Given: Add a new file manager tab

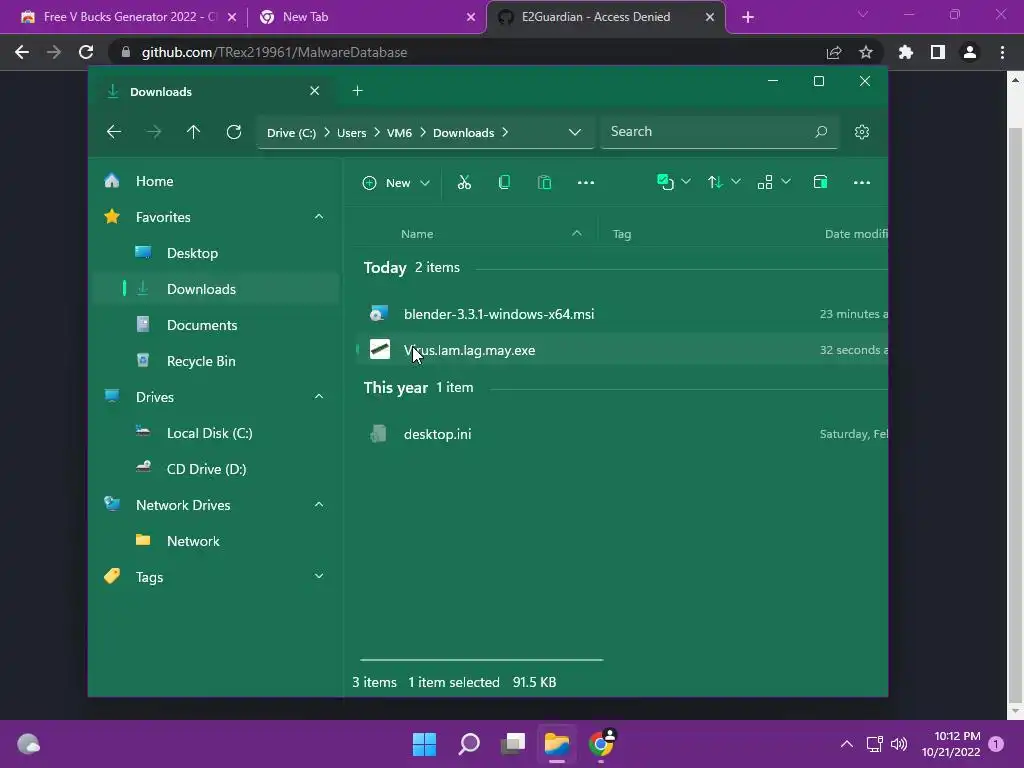Looking at the screenshot, I should point(357,91).
